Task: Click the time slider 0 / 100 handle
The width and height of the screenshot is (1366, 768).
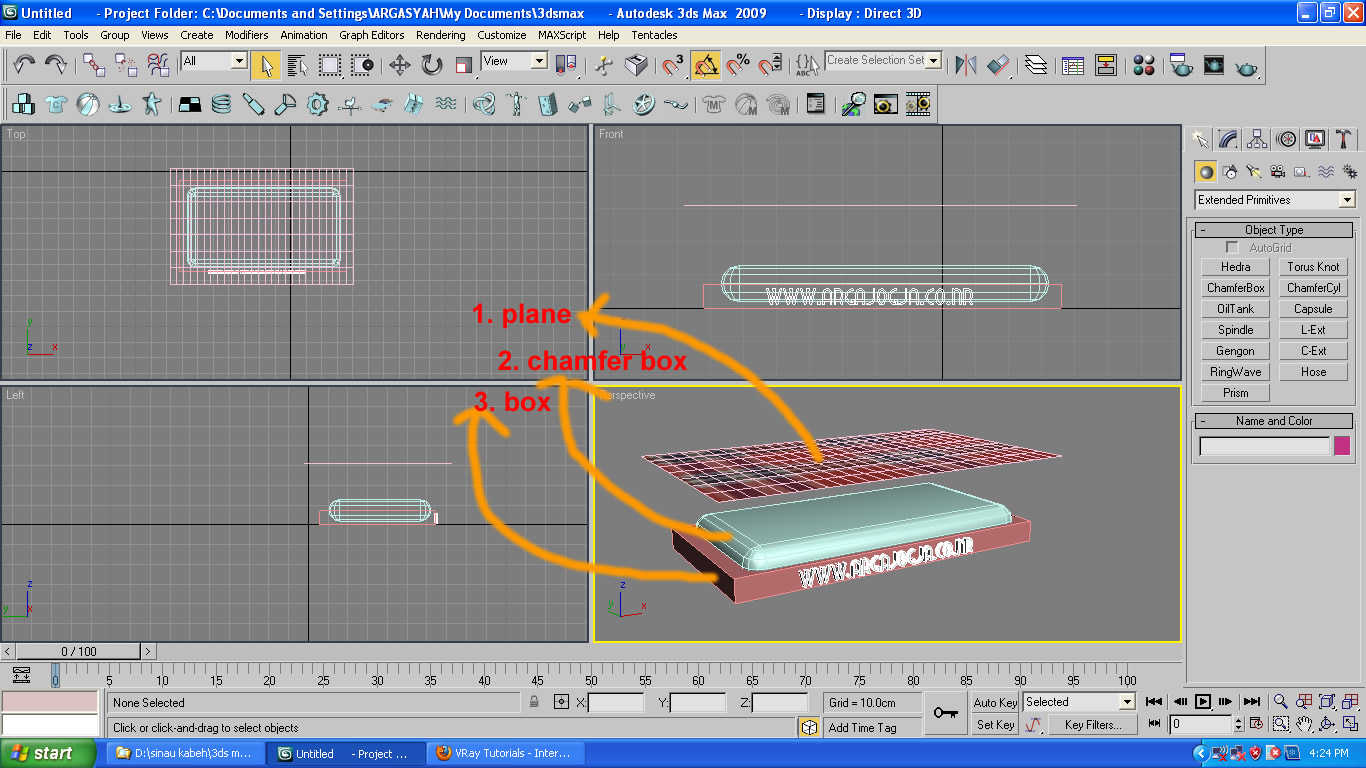Action: pos(79,652)
